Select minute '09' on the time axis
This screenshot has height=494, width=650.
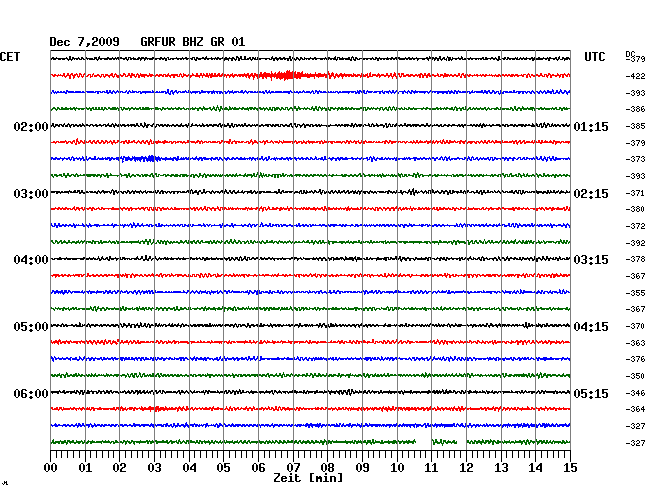pos(362,467)
